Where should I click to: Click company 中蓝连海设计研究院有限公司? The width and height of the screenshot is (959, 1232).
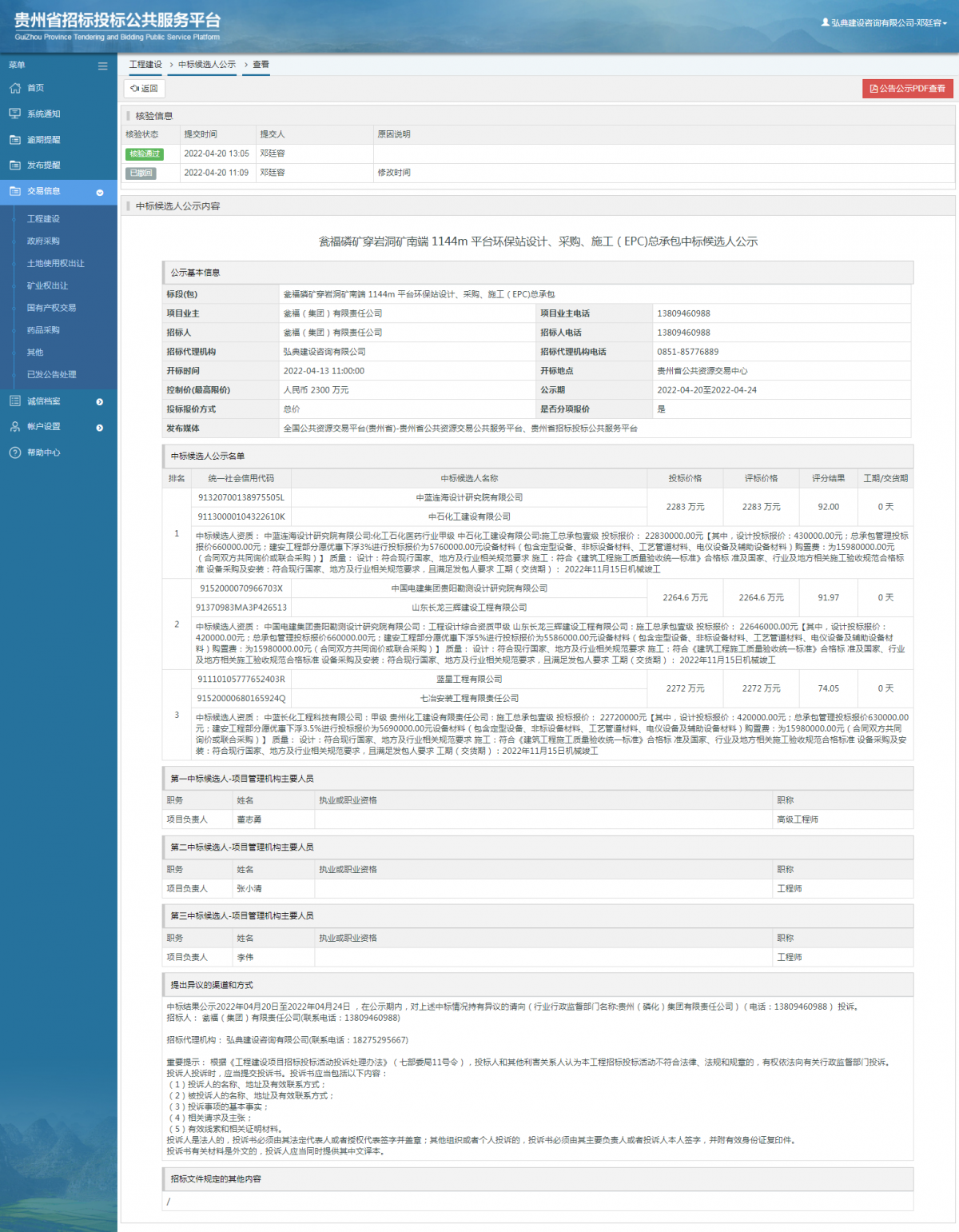coord(469,497)
